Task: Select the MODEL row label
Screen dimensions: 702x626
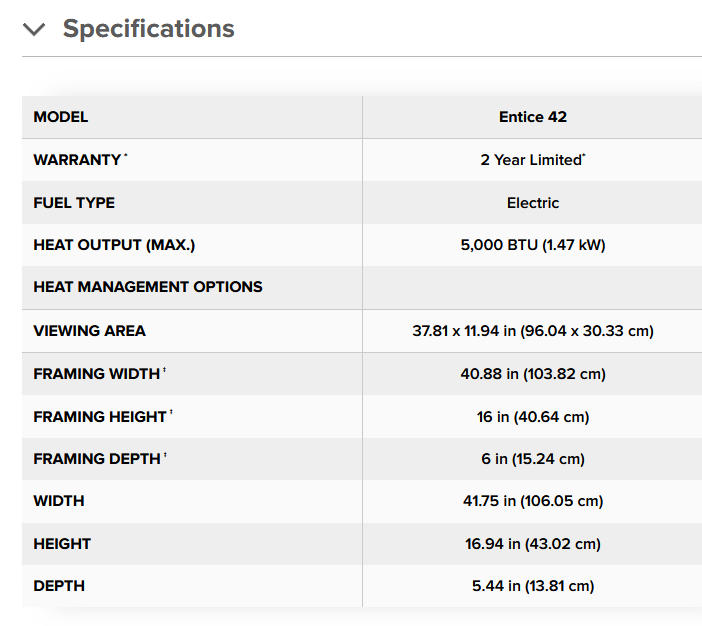Action: point(61,117)
